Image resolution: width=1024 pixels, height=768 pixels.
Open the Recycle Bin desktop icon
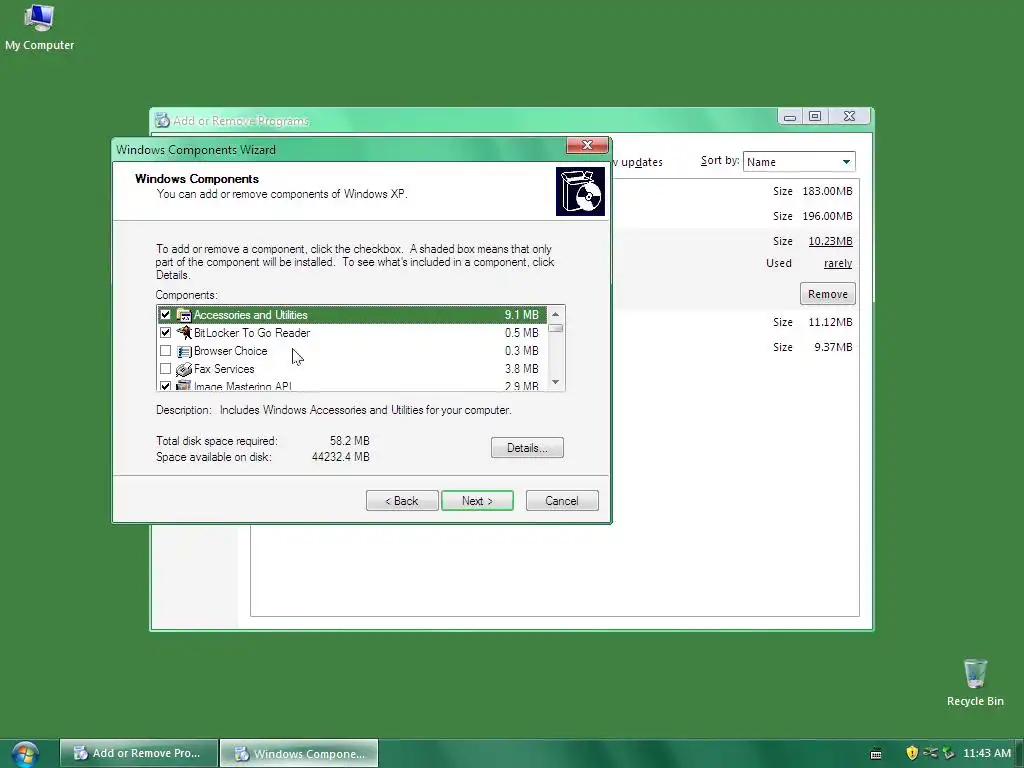(975, 682)
